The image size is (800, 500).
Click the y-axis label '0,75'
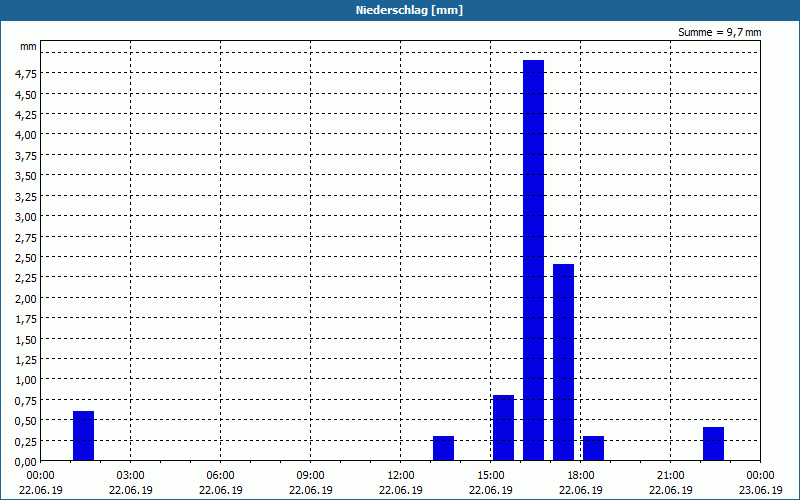26,401
